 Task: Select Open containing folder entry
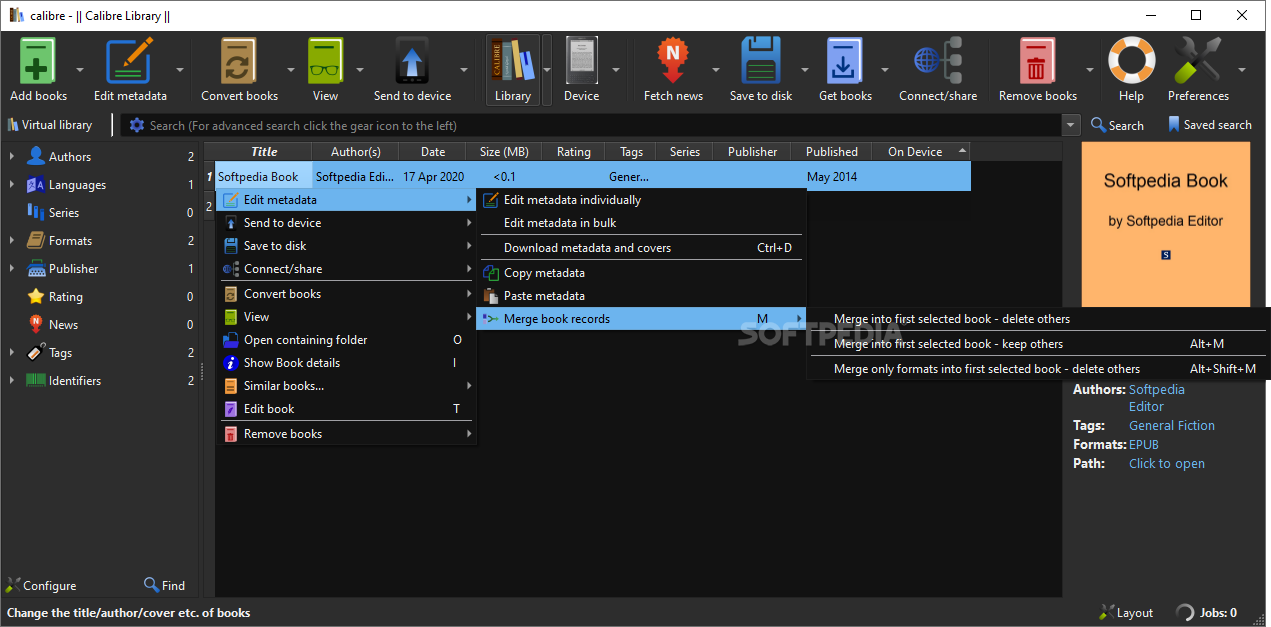(x=347, y=340)
